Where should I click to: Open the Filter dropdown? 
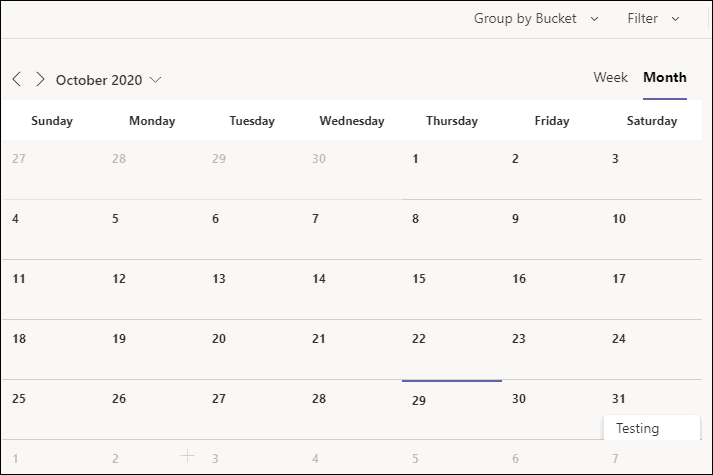653,18
